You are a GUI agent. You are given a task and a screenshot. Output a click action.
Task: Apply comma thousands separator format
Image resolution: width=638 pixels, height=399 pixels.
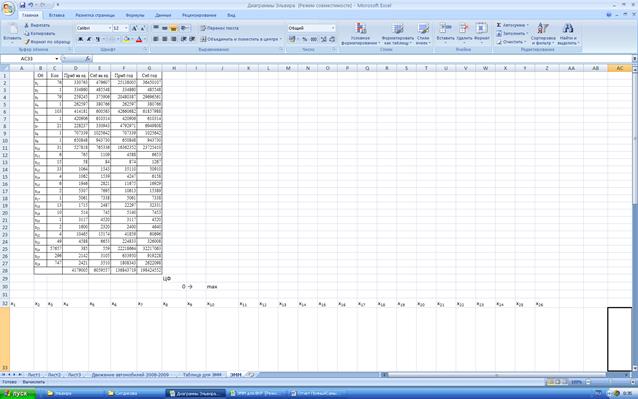314,39
